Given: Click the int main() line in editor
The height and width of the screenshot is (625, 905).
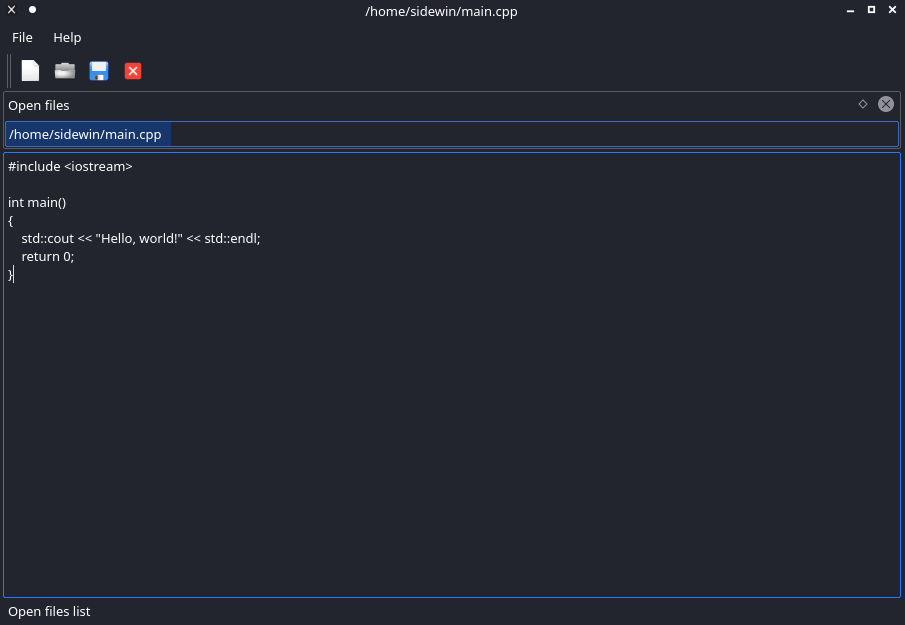Looking at the screenshot, I should coord(37,203).
